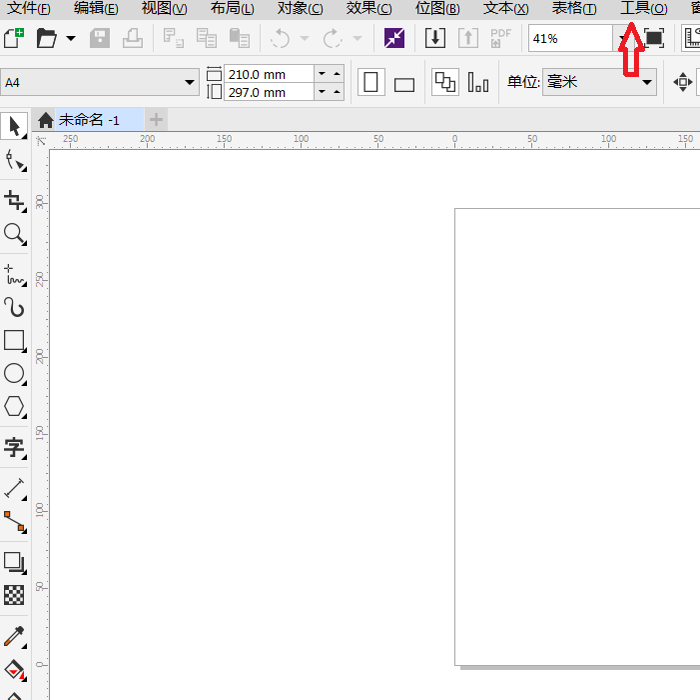
Task: Click the plus button to add a document
Action: tap(156, 120)
